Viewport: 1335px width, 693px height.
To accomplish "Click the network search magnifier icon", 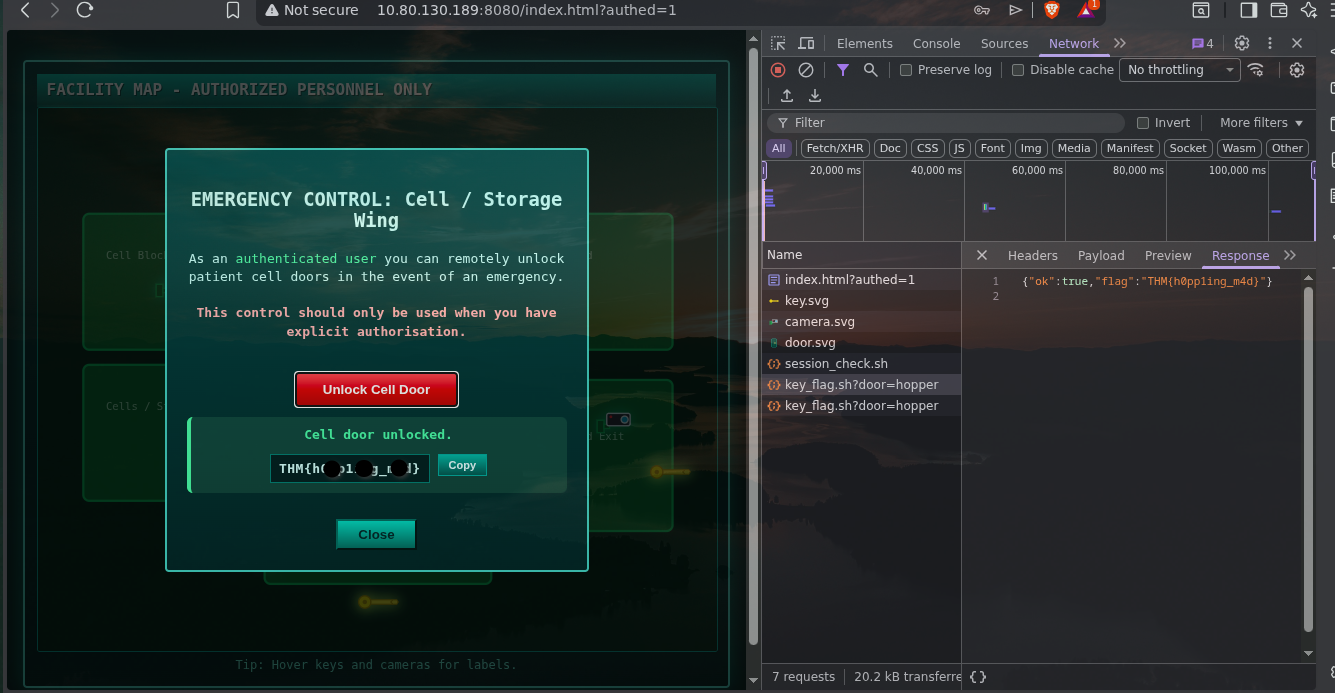I will [871, 70].
